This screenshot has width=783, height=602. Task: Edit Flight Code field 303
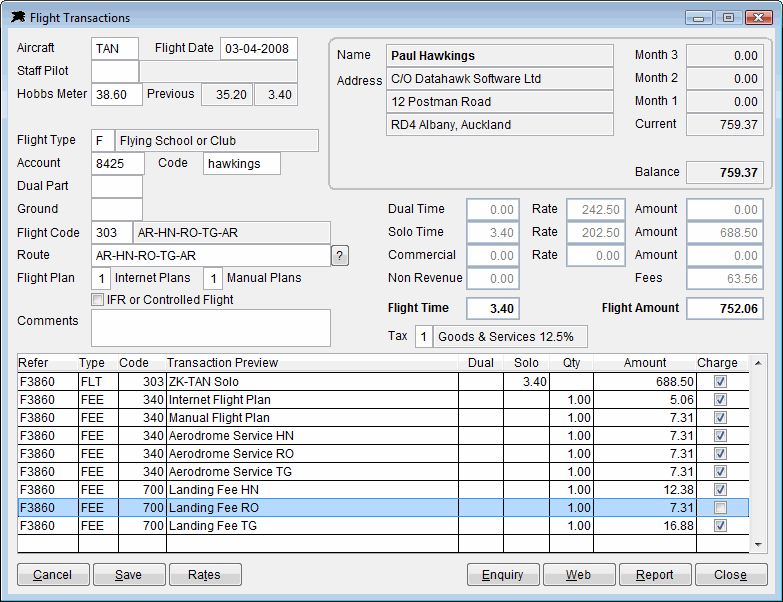[112, 233]
